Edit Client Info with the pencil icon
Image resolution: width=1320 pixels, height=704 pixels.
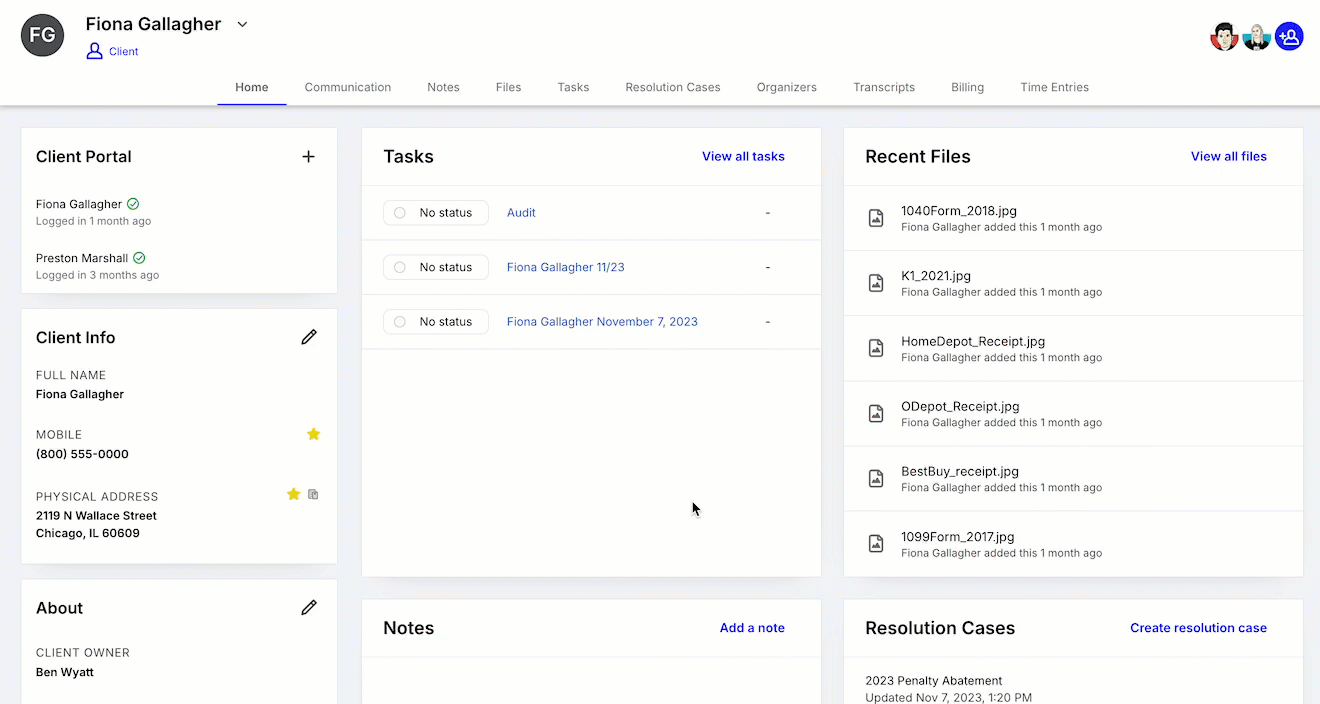click(x=309, y=337)
